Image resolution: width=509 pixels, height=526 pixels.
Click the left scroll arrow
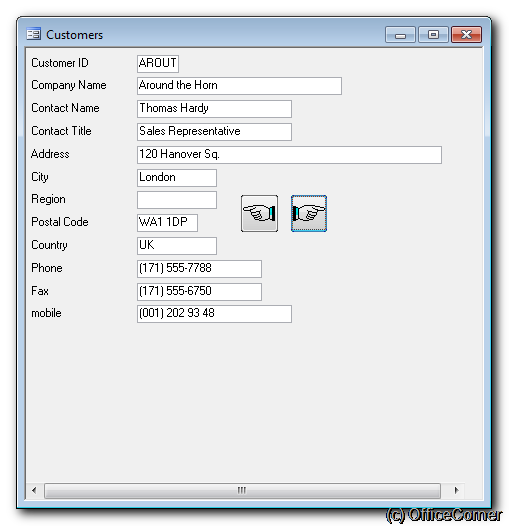coord(34,490)
